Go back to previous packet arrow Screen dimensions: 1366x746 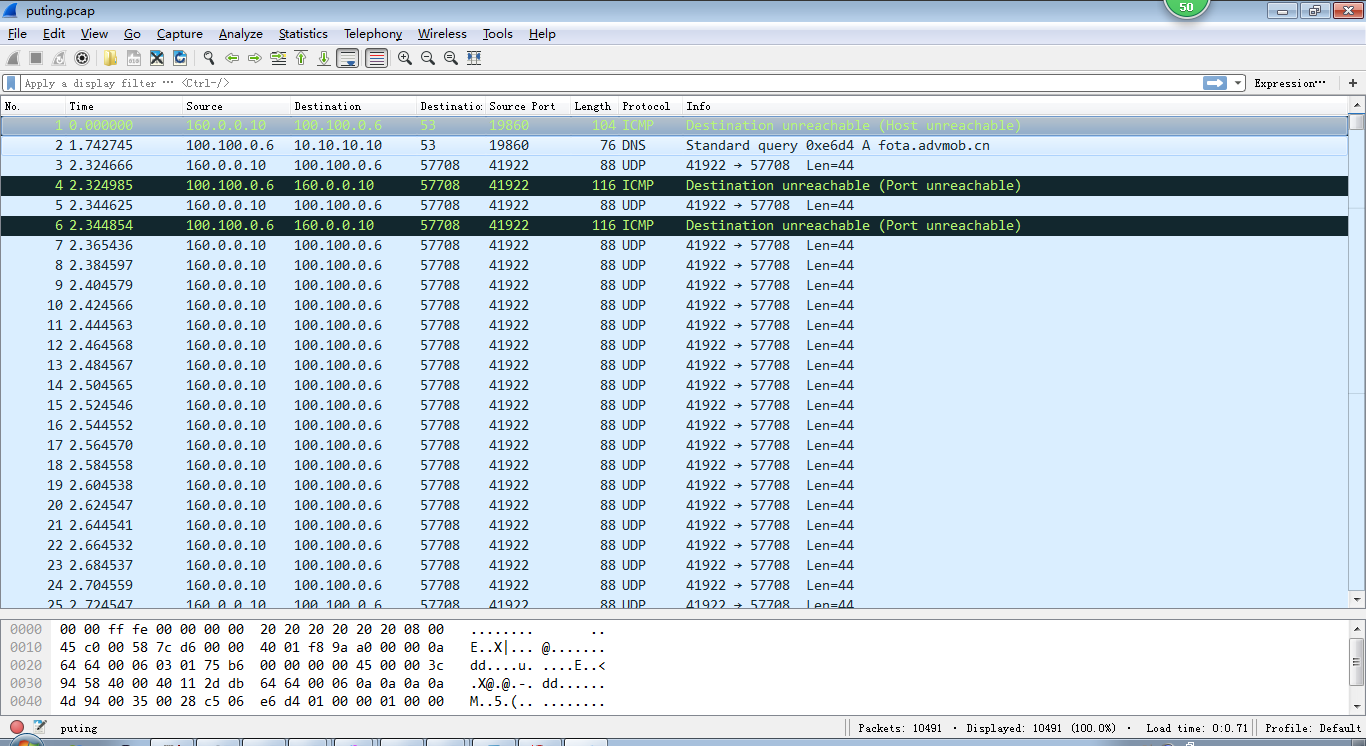point(232,58)
